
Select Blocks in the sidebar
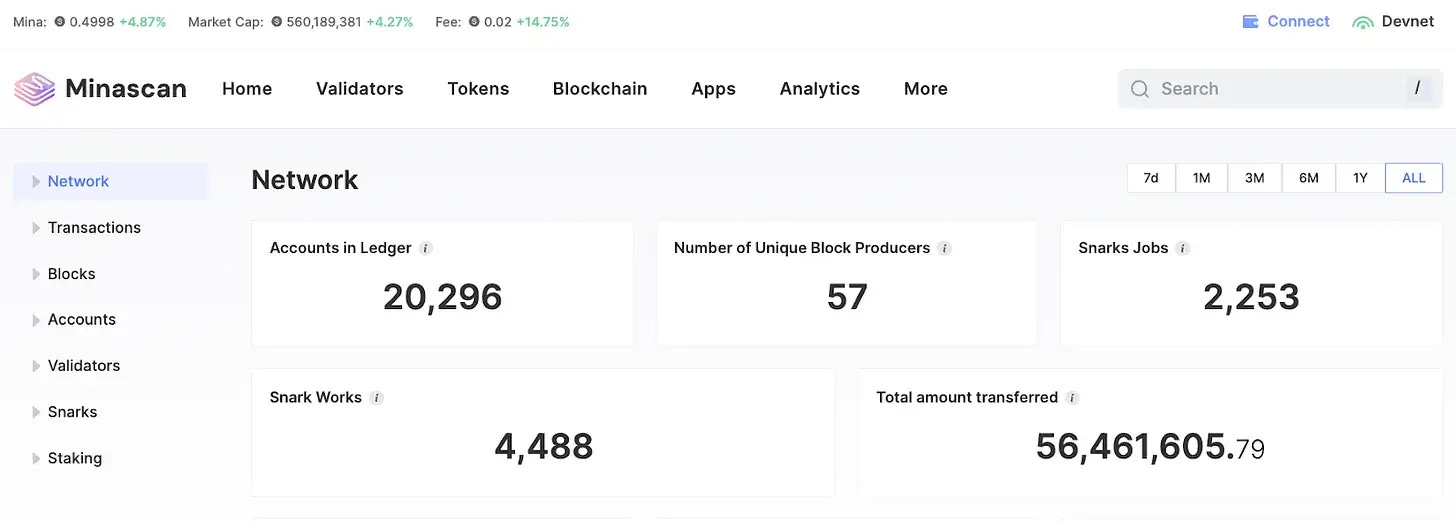(x=72, y=274)
